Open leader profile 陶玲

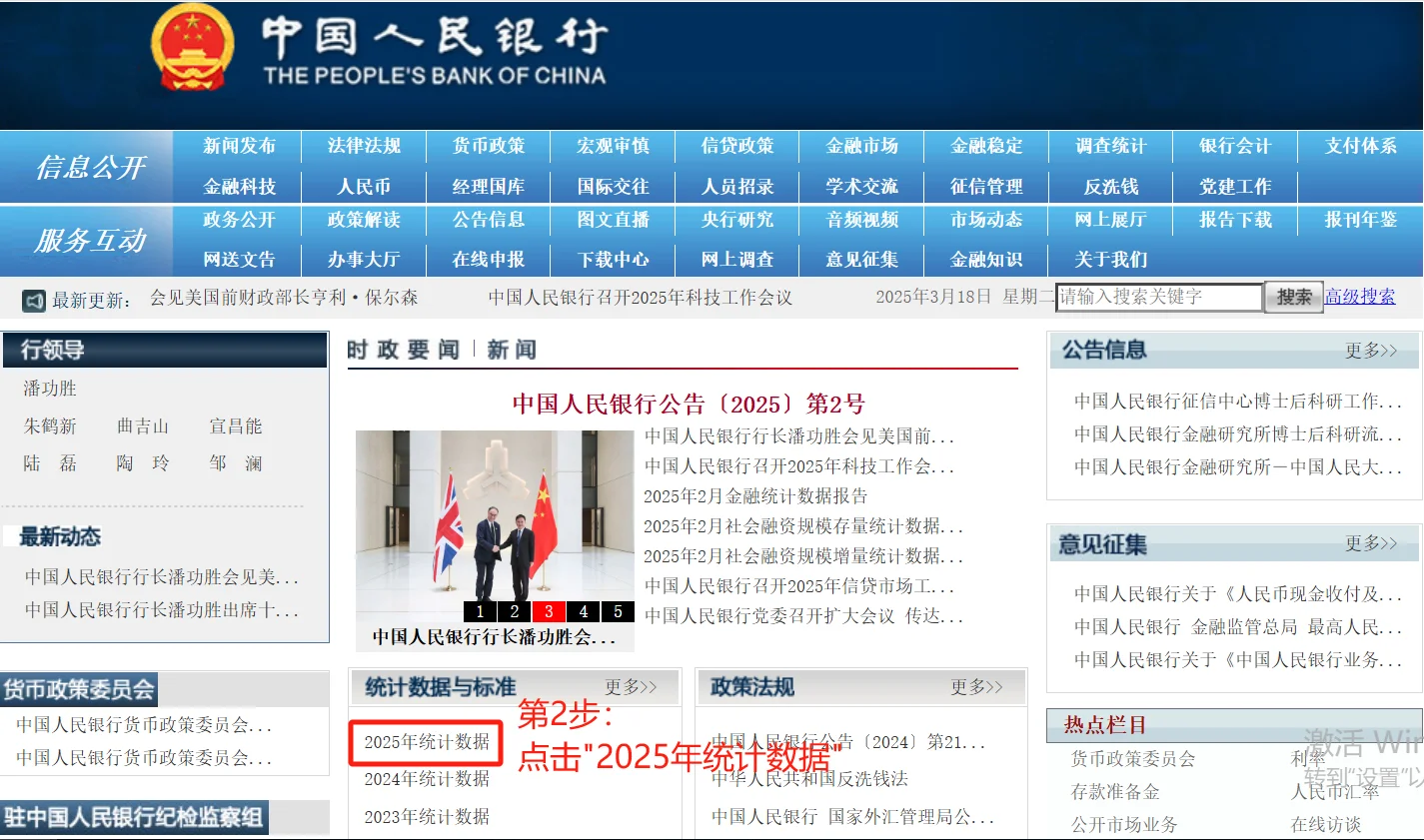point(143,463)
